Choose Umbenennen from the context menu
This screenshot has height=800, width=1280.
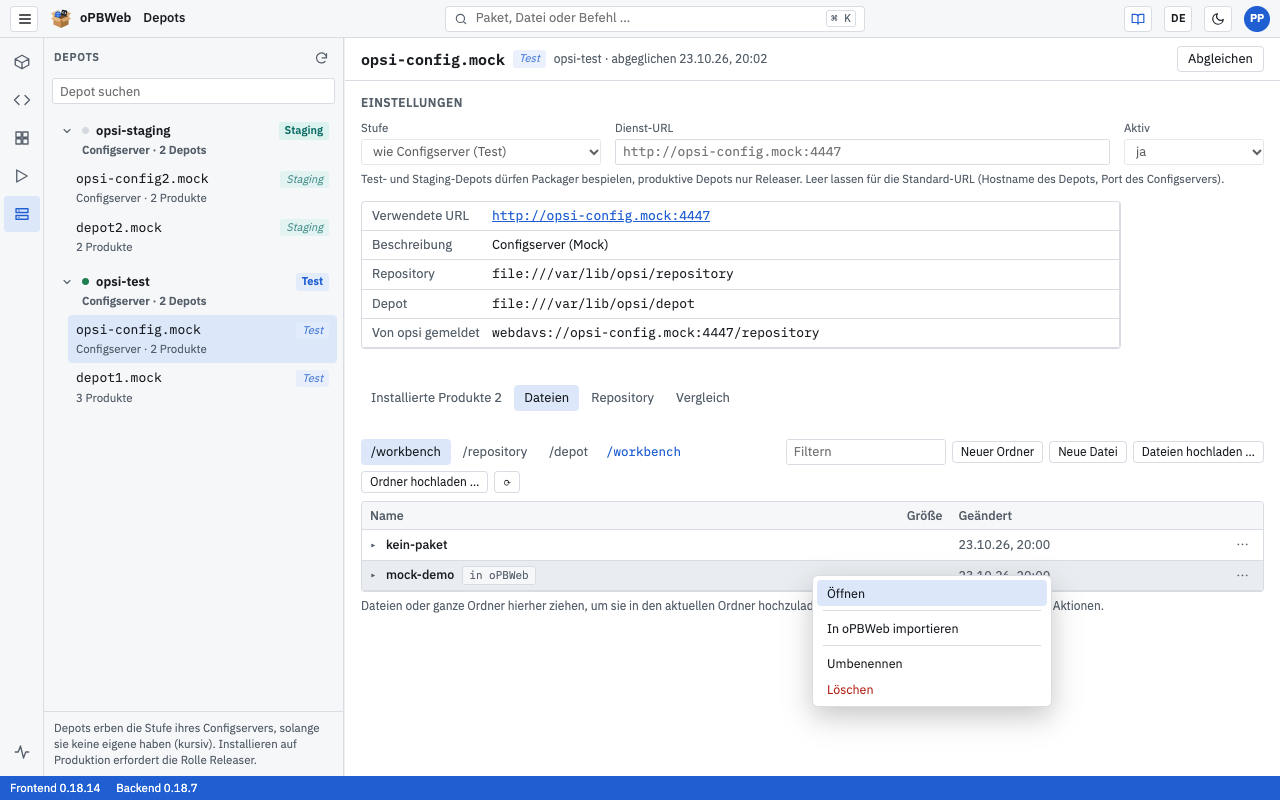(932, 664)
